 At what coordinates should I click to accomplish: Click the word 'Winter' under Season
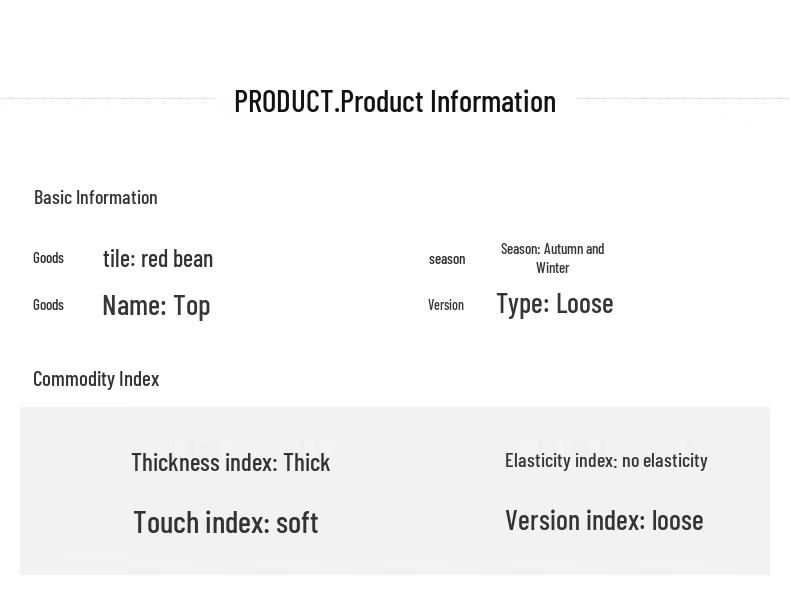pos(552,268)
